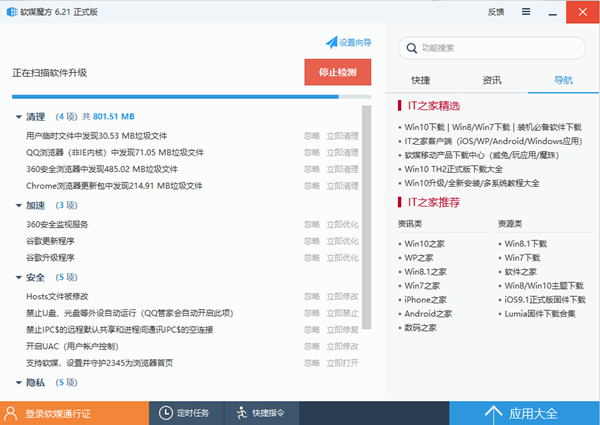Open Win10之家 link
This screenshot has width=600, height=425.
pos(424,244)
